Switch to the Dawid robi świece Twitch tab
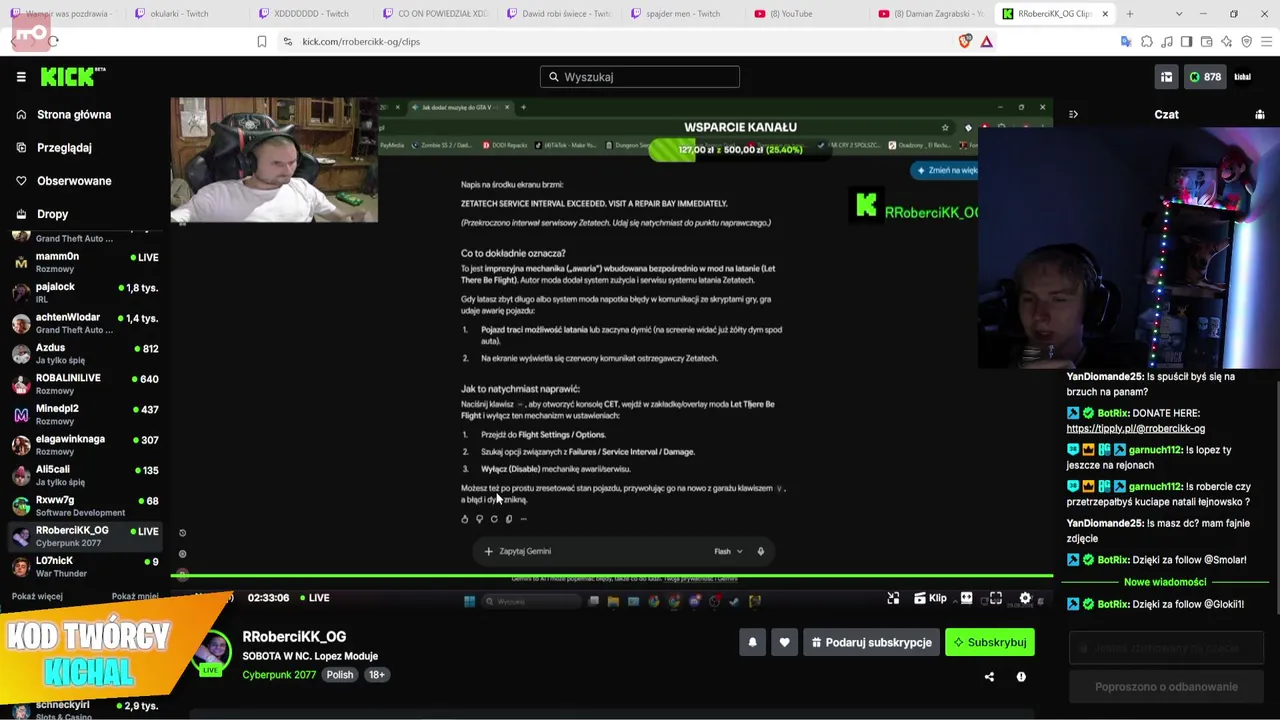Image resolution: width=1280 pixels, height=720 pixels. (558, 14)
